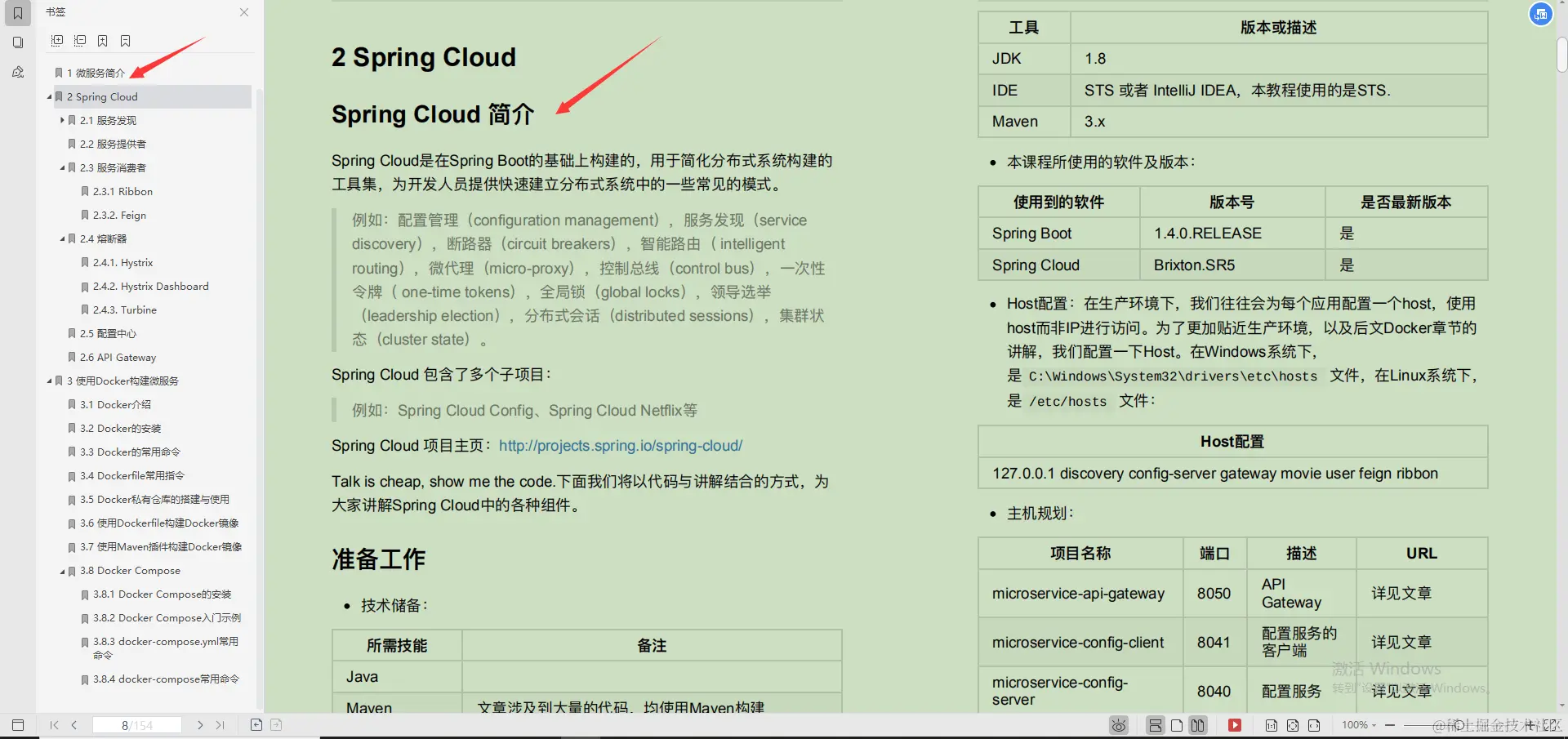1568x739 pixels.
Task: Open the Spring Cloud project homepage link
Action: tap(621, 446)
